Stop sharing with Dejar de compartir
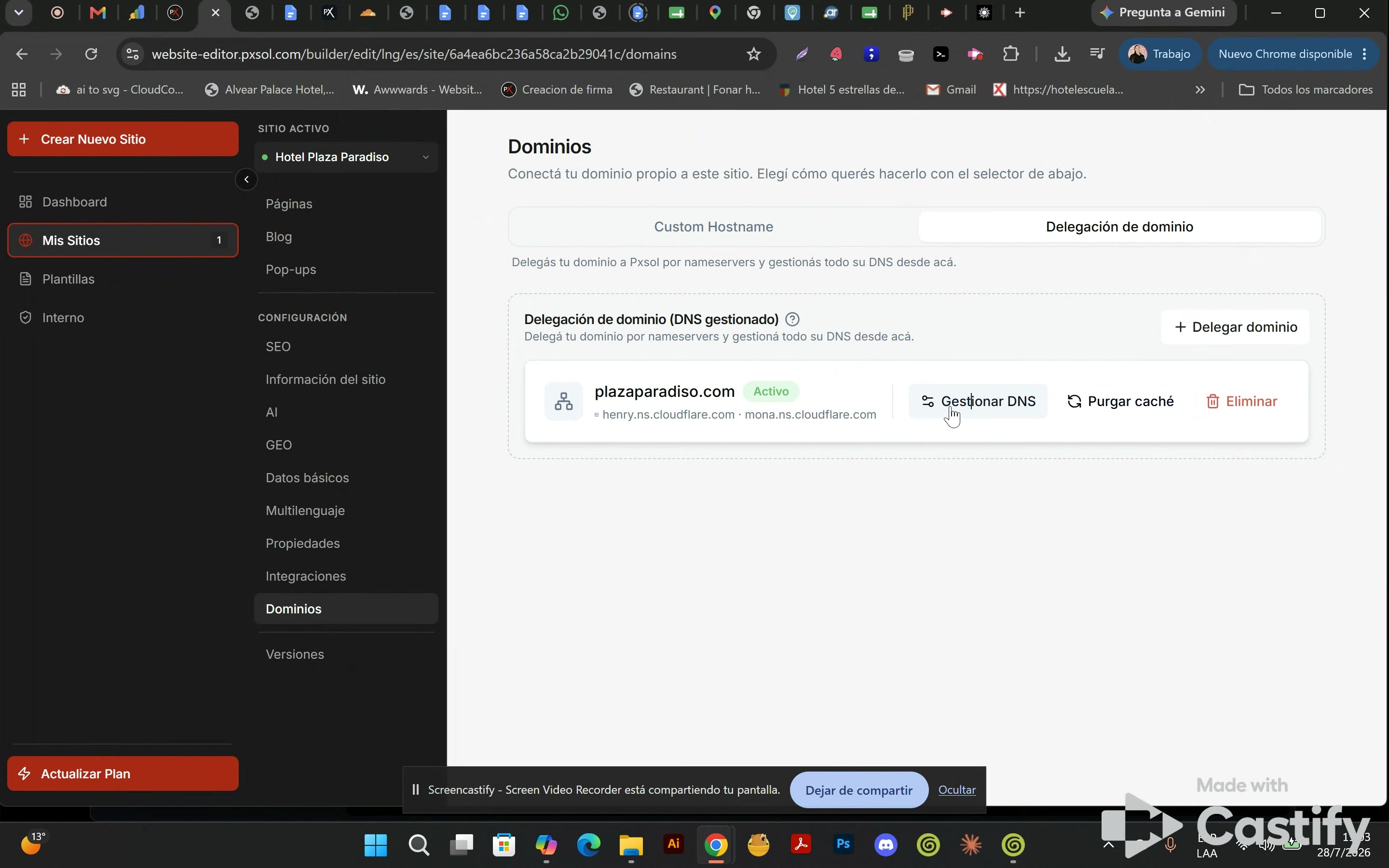1389x868 pixels. [858, 790]
